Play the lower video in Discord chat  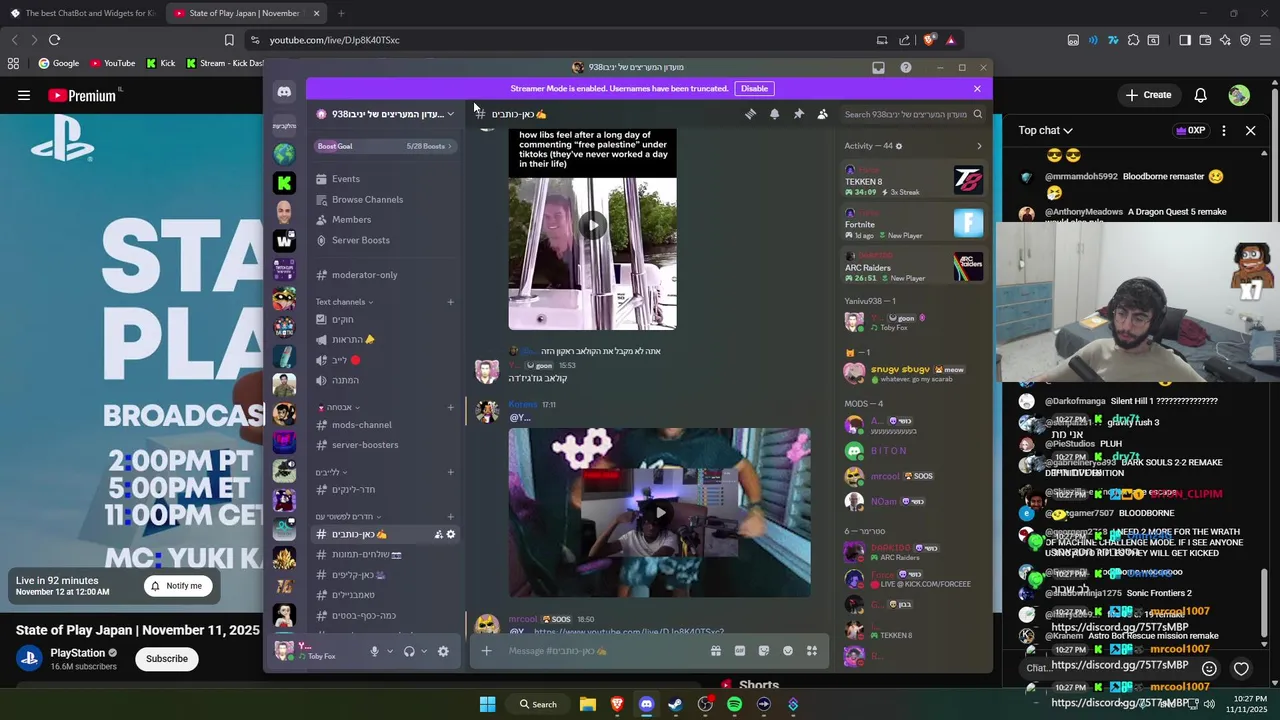(660, 513)
